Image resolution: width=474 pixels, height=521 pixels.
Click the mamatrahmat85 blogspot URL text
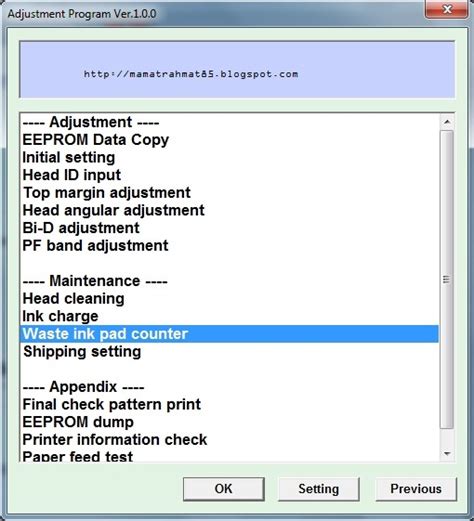(191, 74)
